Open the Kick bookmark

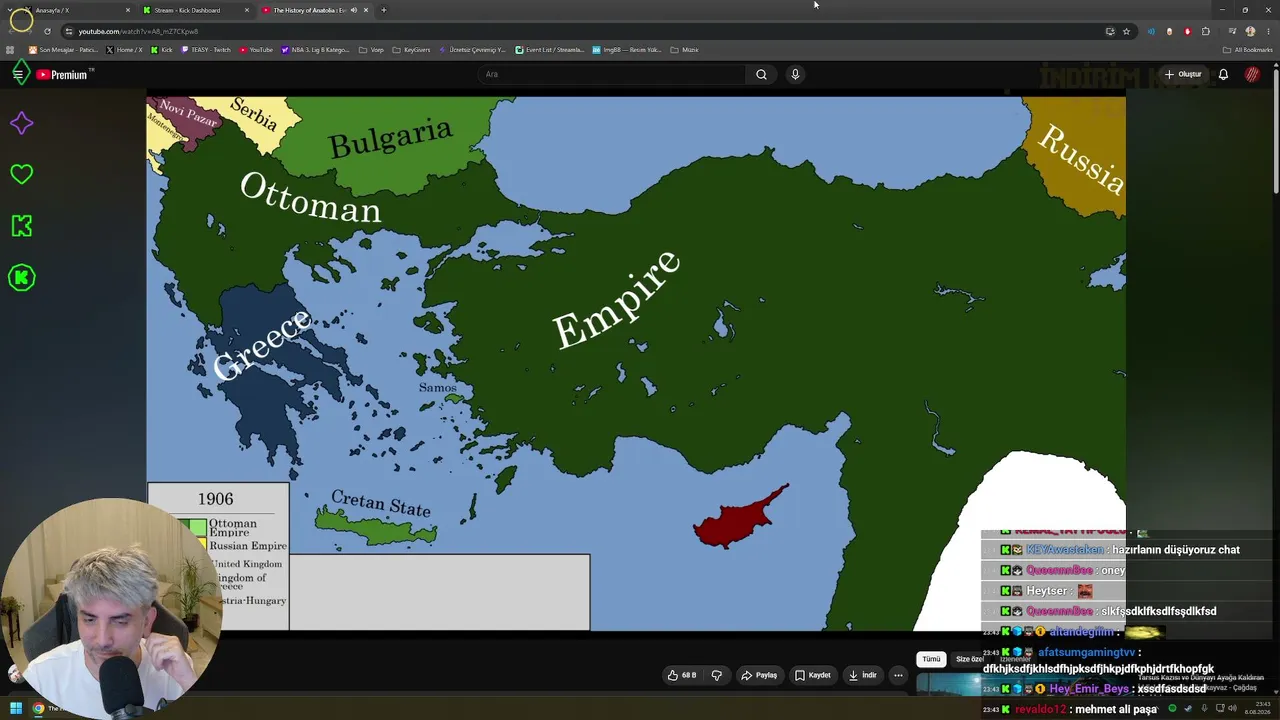tap(162, 50)
